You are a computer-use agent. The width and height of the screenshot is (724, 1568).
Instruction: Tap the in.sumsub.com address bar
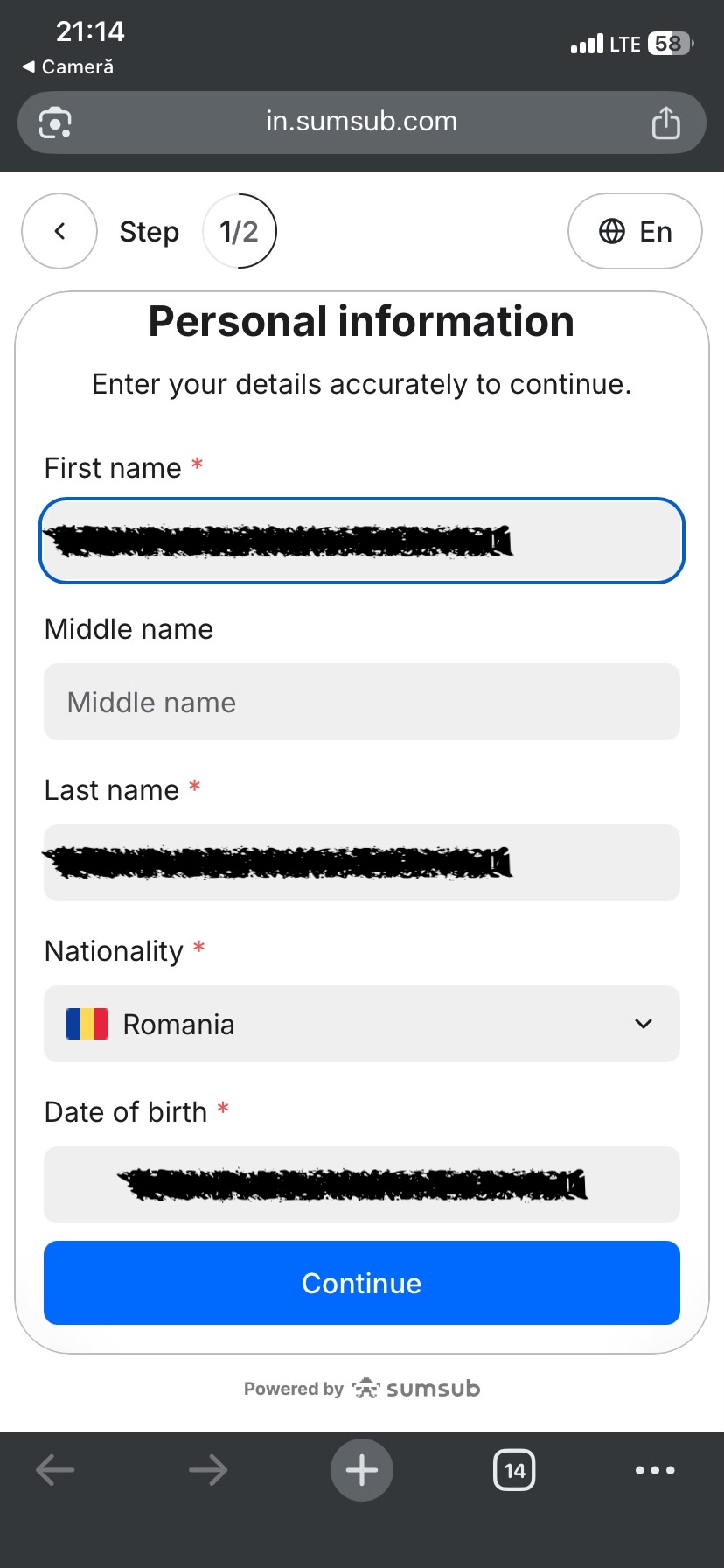tap(362, 122)
